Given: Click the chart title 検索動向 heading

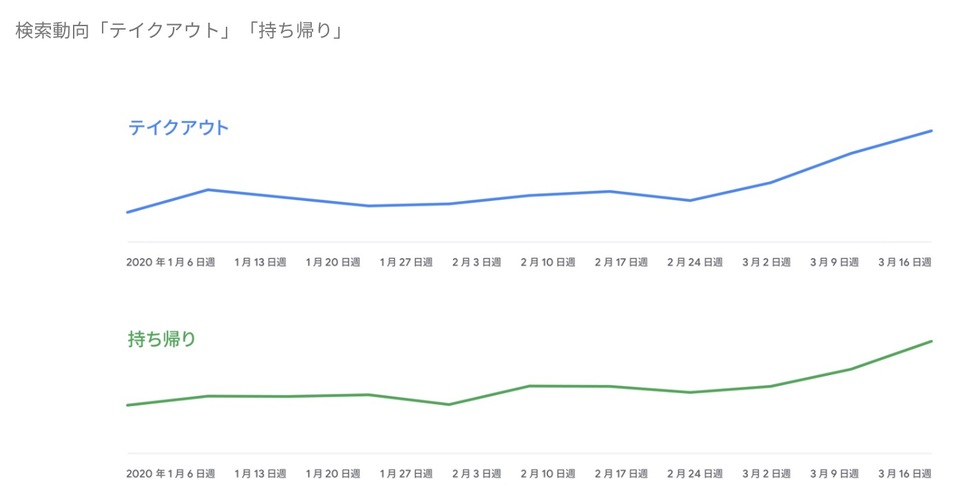Looking at the screenshot, I should tap(180, 31).
